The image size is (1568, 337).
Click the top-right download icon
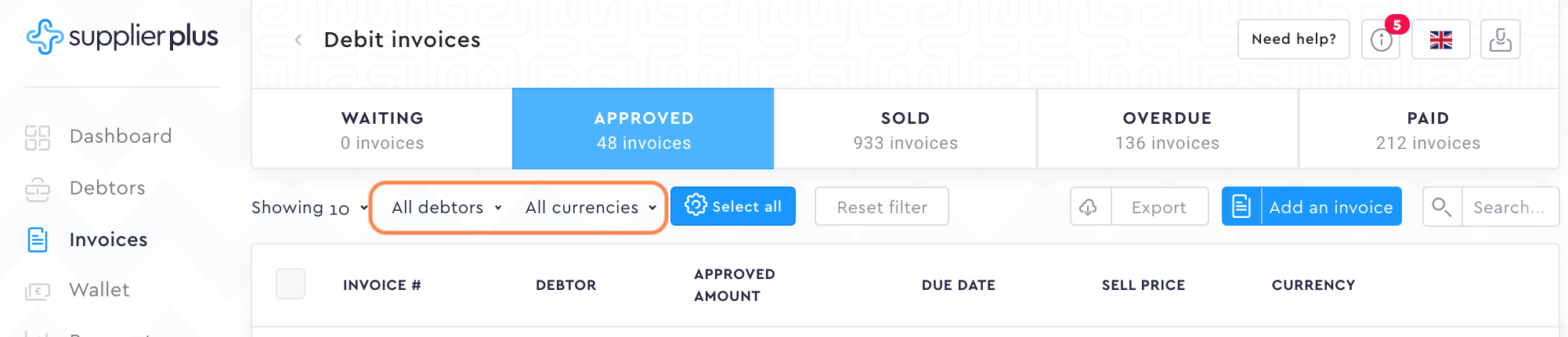pyautogui.click(x=1500, y=40)
